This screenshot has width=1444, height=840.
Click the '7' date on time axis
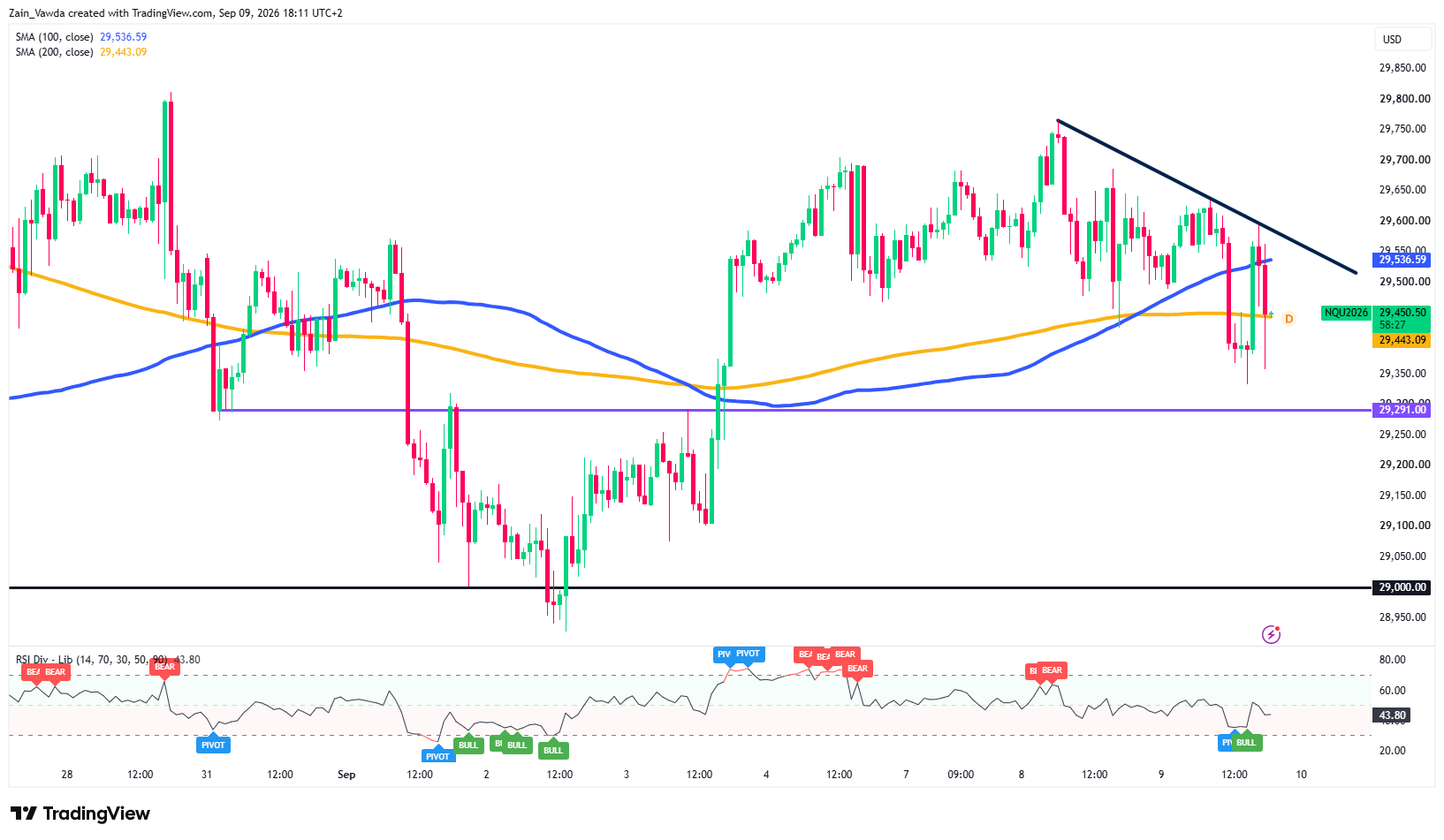906,775
